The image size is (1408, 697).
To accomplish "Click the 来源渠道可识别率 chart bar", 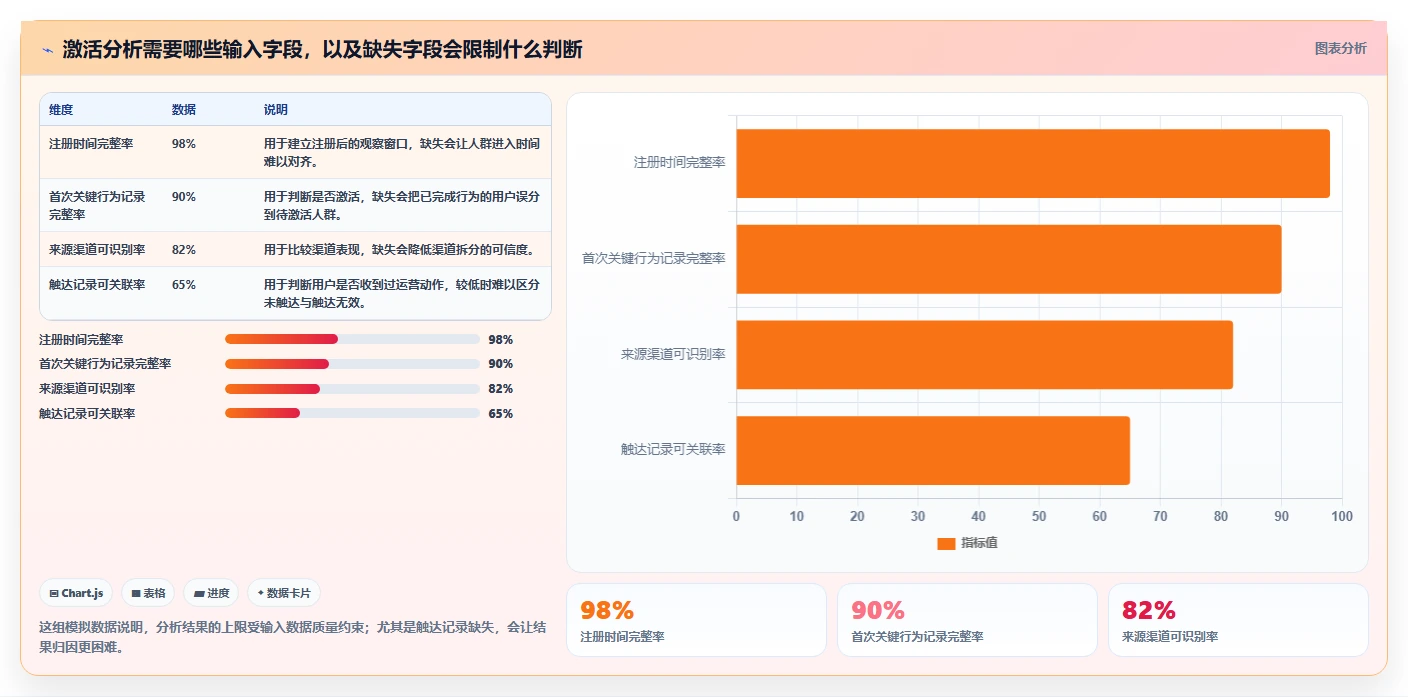I will (985, 355).
